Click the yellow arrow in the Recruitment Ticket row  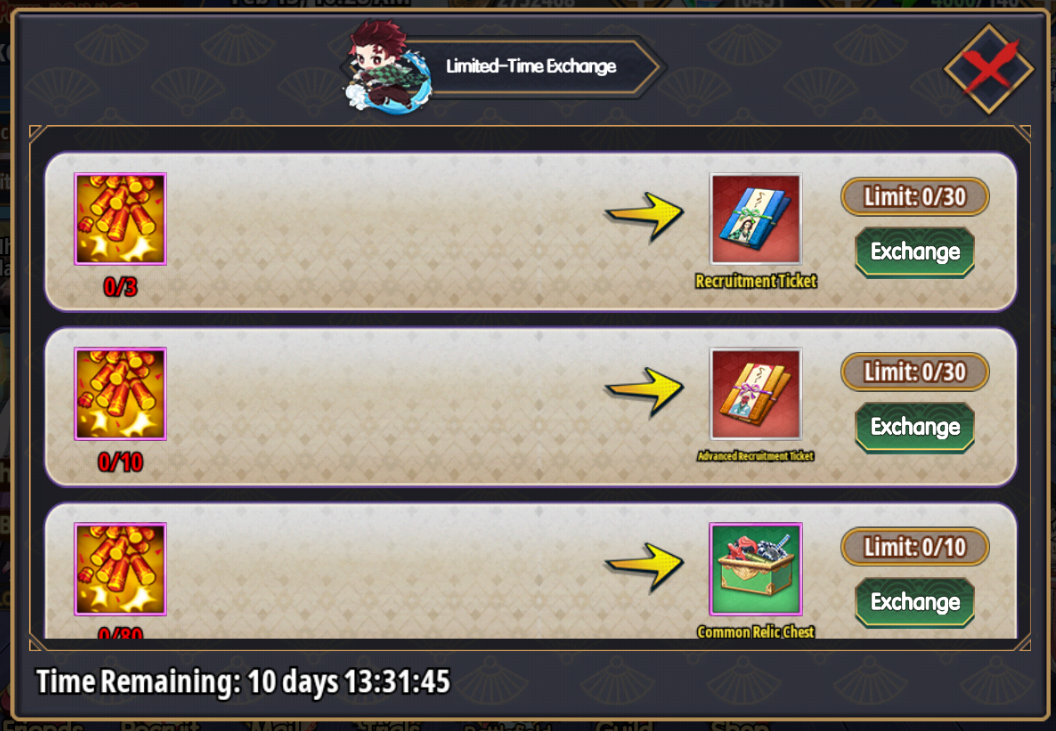point(645,216)
